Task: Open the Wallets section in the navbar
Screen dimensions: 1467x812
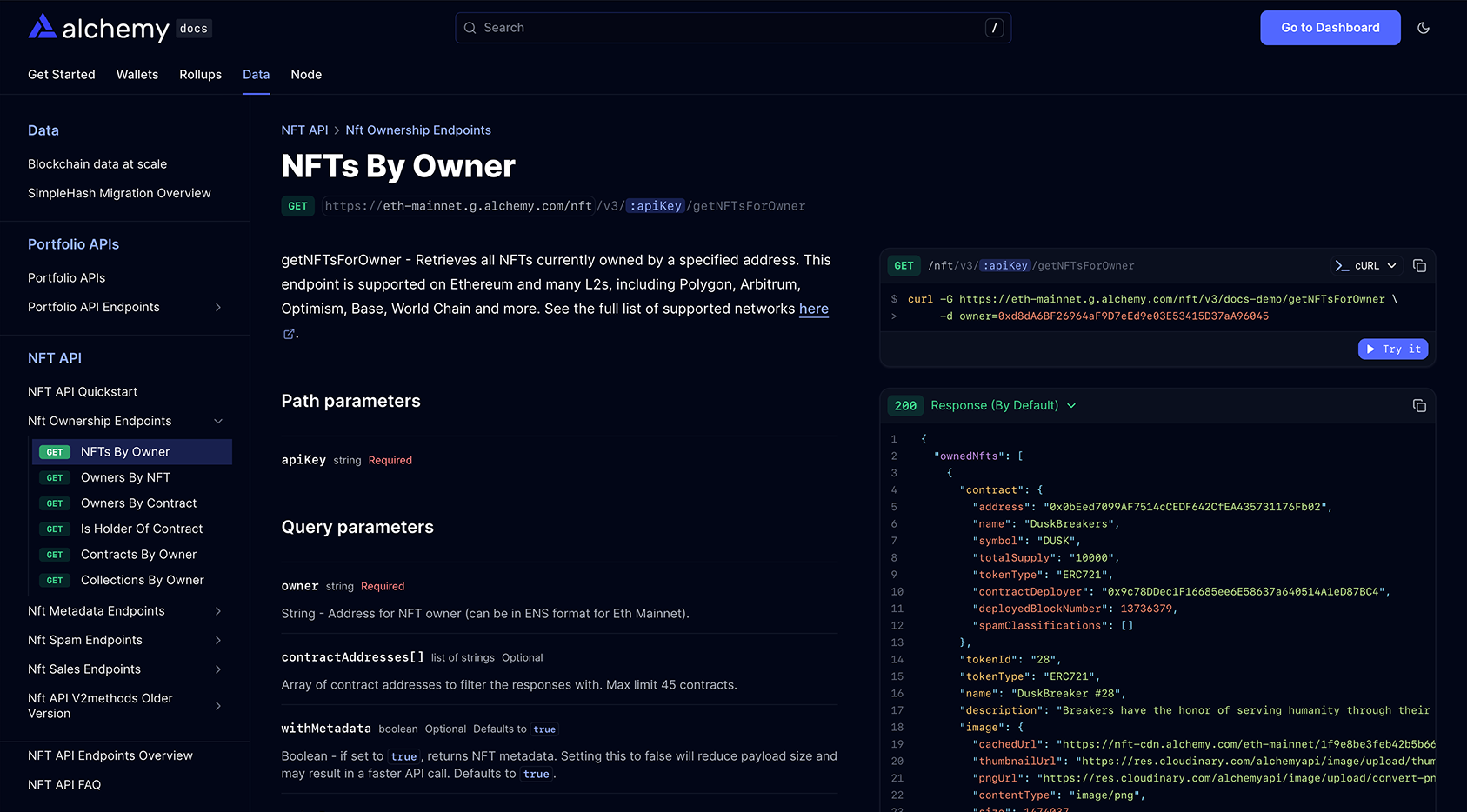Action: point(137,75)
